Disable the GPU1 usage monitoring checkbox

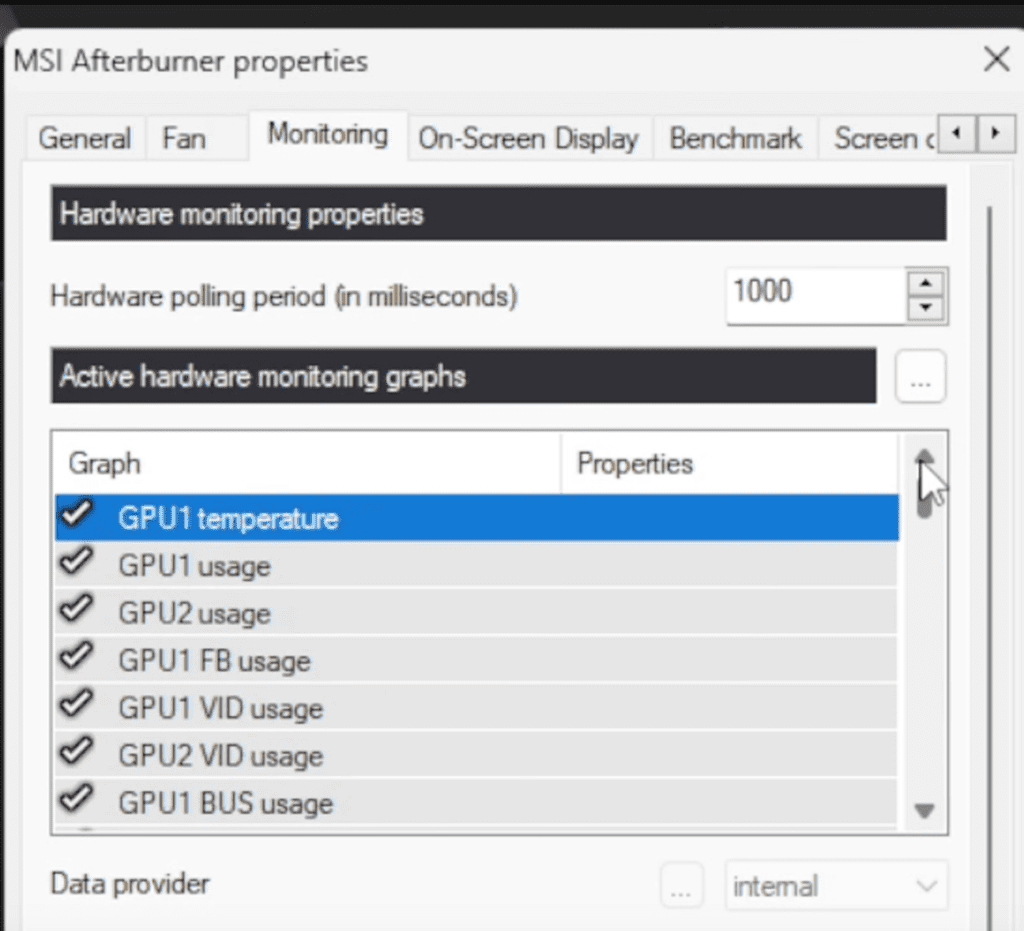coord(76,564)
